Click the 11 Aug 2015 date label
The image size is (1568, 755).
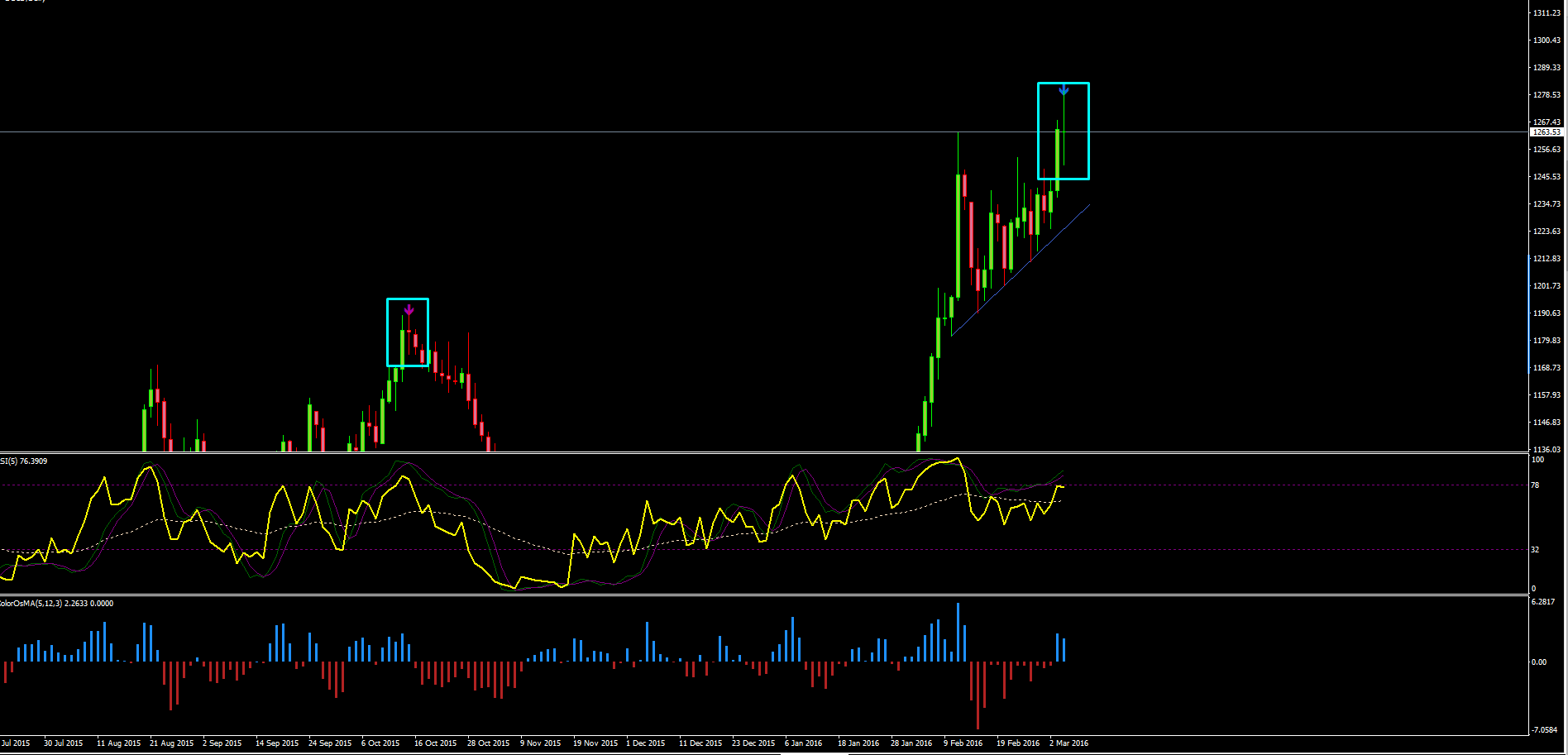tap(118, 743)
